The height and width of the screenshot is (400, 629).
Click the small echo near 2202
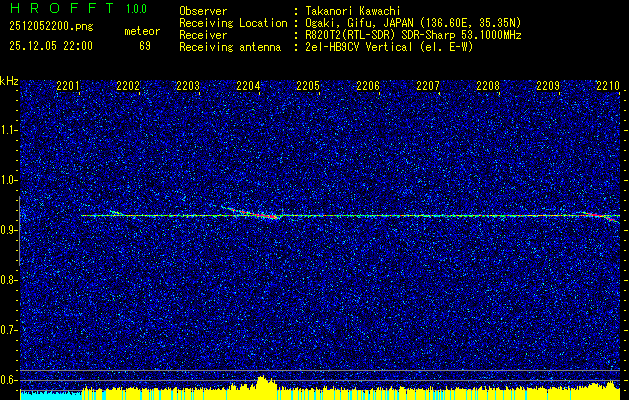pyautogui.click(x=118, y=213)
